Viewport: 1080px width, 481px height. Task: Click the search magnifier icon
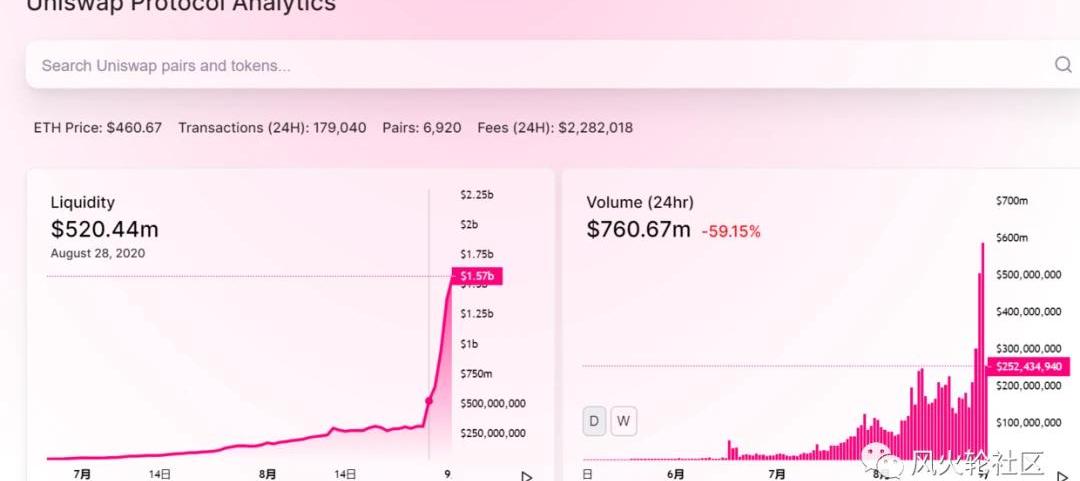point(1063,65)
